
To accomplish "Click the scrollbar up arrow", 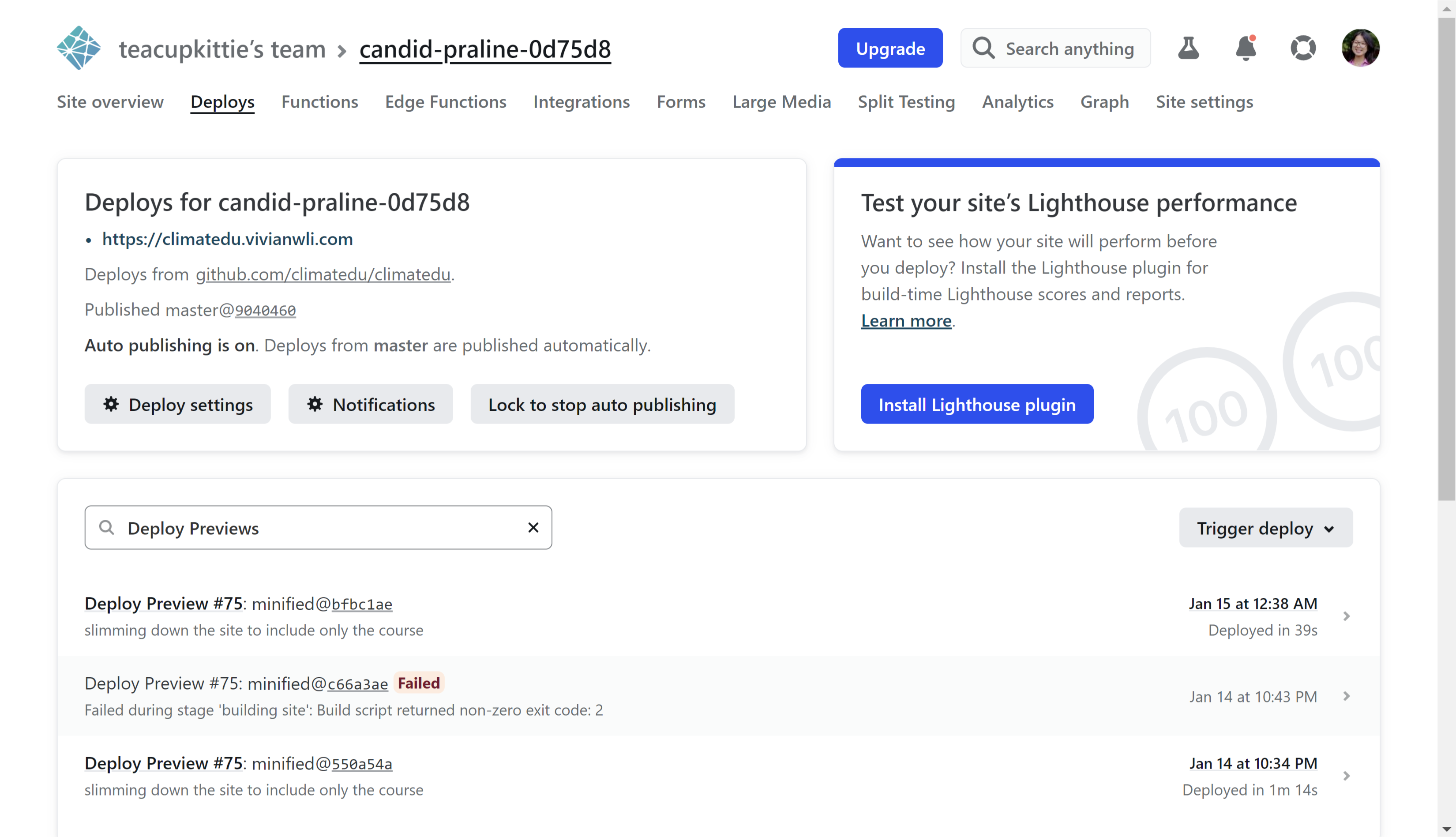I will coord(1447,9).
